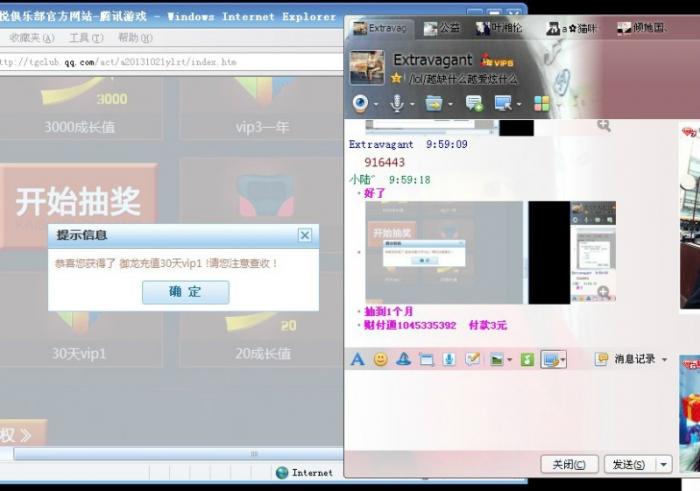
Task: Open the 帮助(H) menu in Internet Explorer
Action: [135, 38]
